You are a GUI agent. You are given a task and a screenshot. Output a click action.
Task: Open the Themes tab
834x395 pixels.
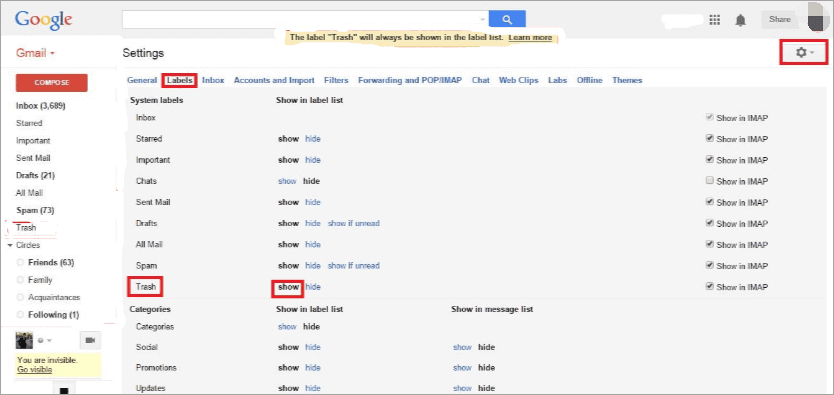(627, 80)
